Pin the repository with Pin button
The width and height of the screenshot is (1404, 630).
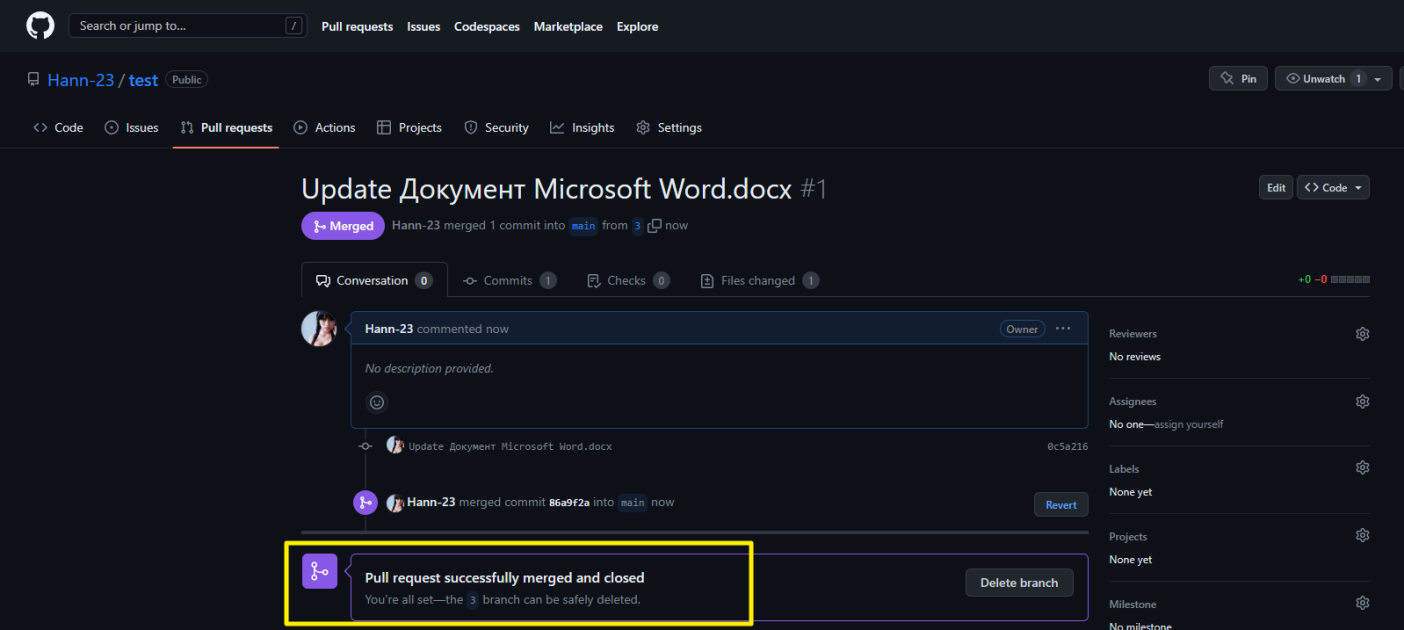pos(1238,79)
